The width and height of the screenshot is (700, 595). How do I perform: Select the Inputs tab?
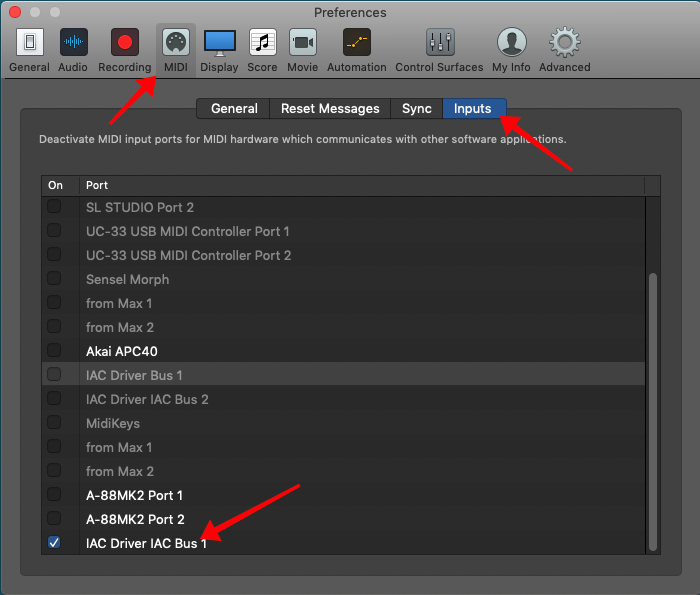pyautogui.click(x=473, y=108)
